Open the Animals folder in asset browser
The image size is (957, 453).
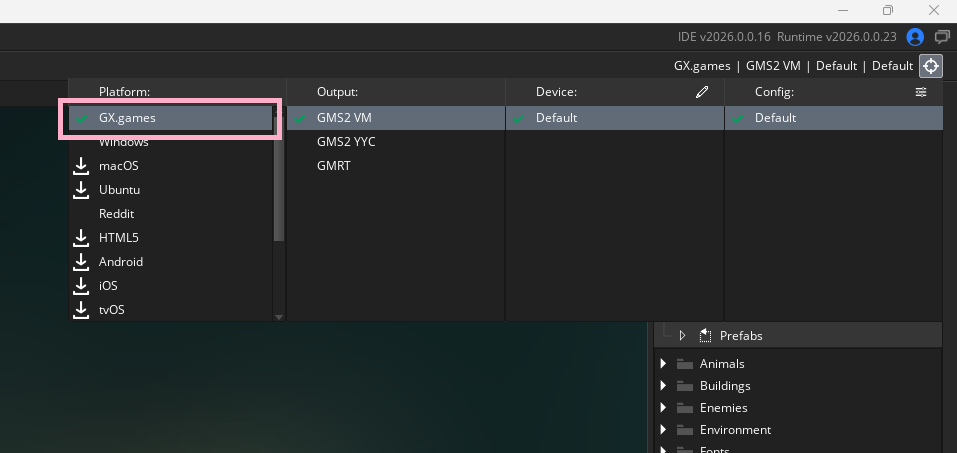tap(722, 364)
